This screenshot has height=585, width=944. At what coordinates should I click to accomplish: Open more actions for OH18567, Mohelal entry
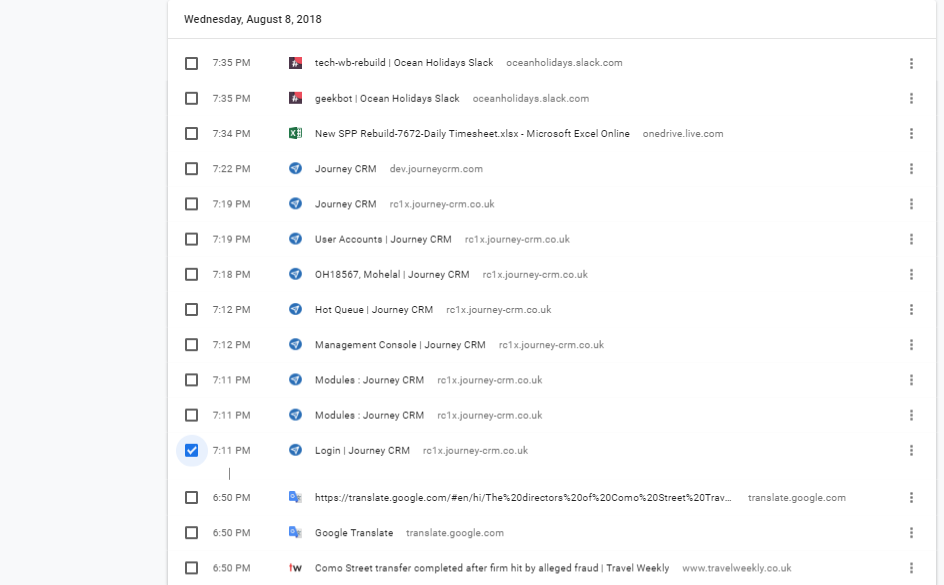coord(911,274)
